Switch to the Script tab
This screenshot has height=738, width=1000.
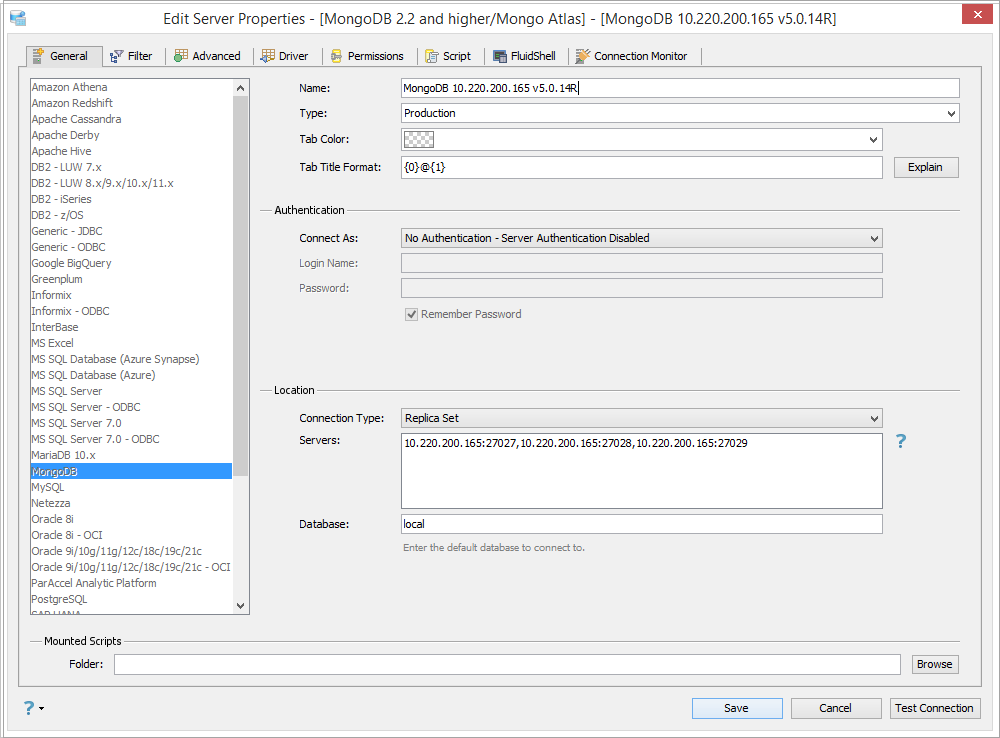coord(448,56)
